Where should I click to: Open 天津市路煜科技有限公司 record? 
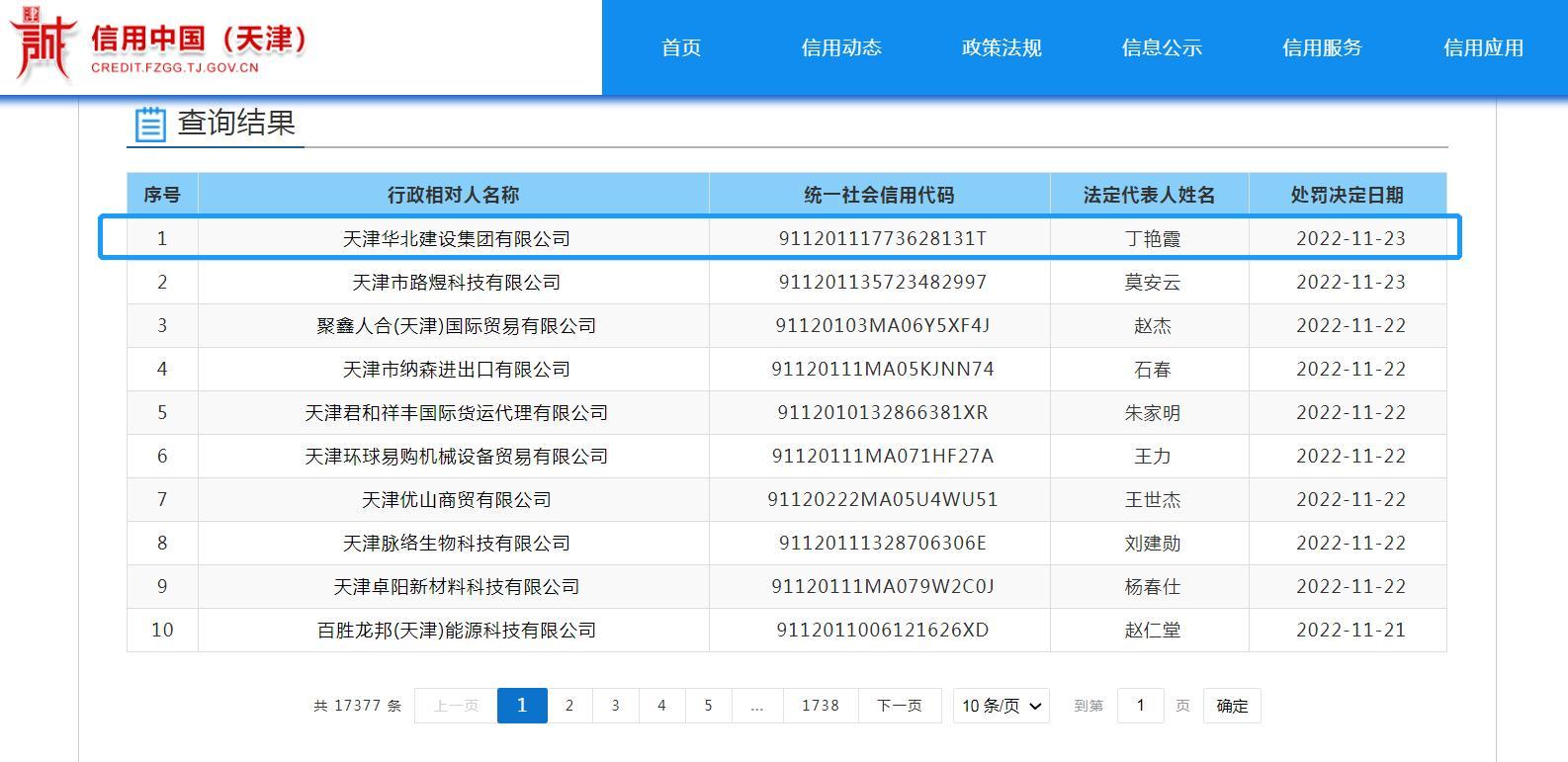[457, 282]
